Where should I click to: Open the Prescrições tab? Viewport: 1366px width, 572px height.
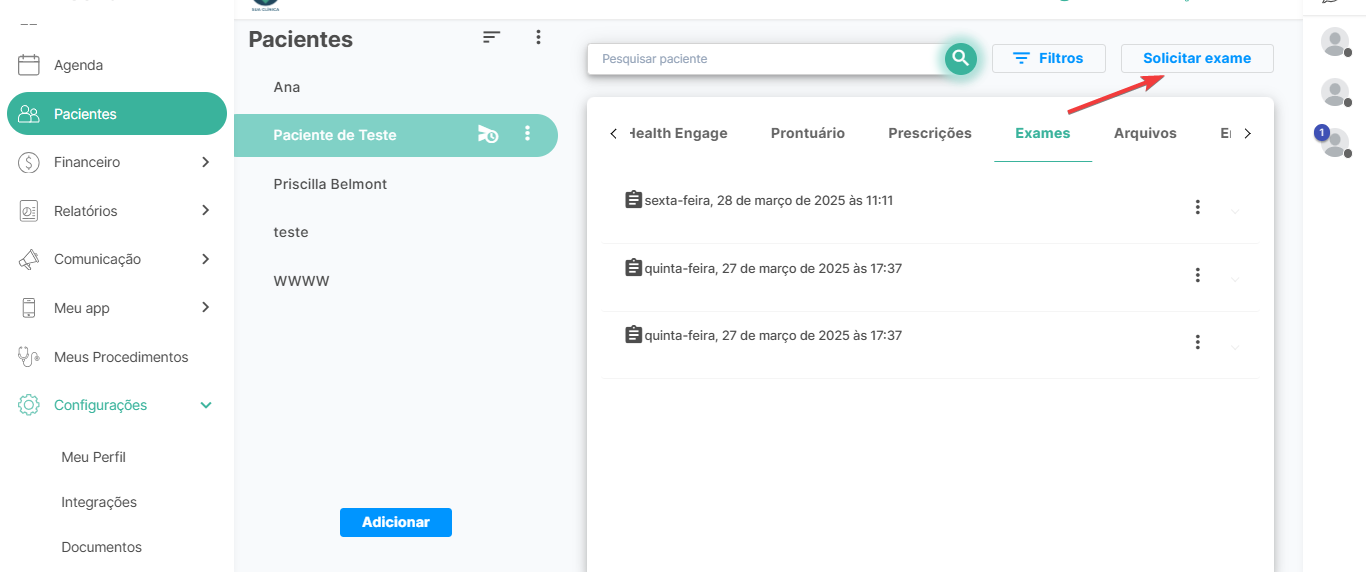coord(929,133)
